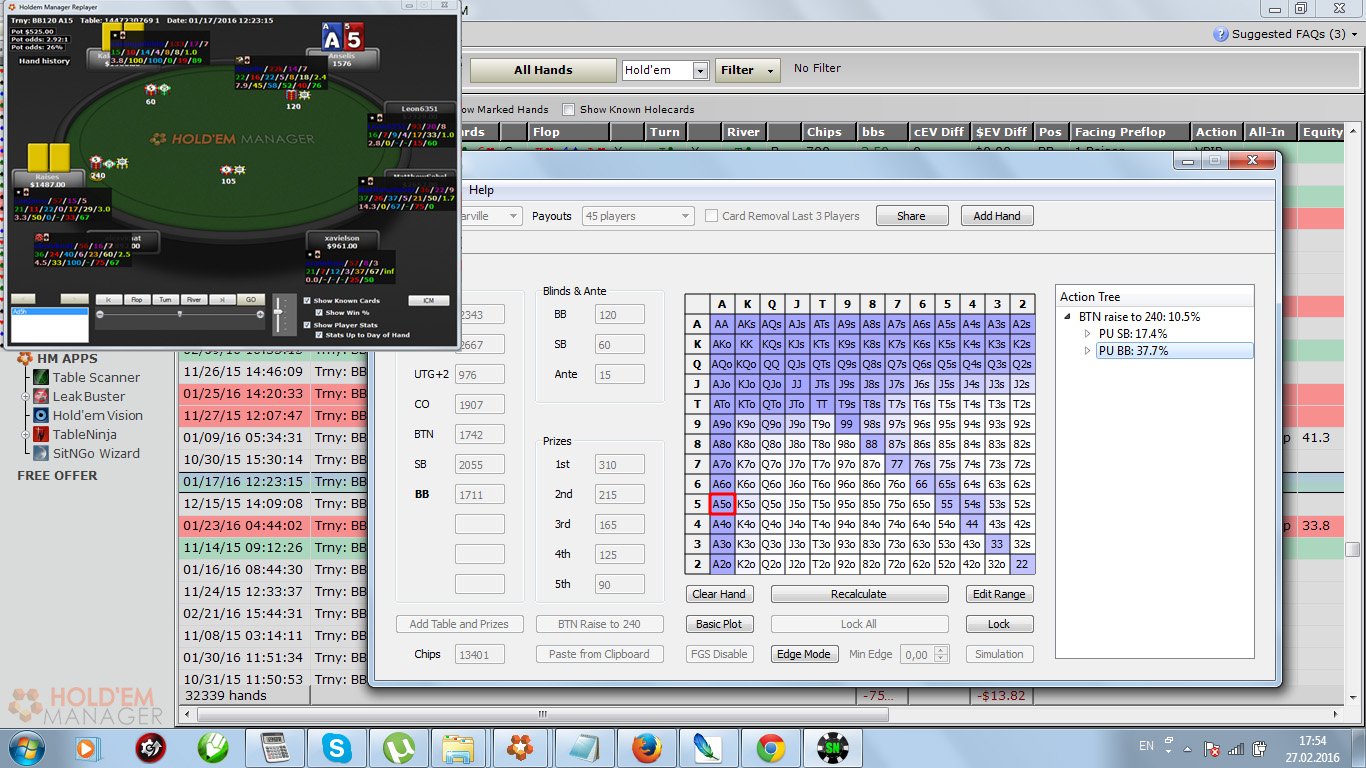
Task: Open the Help menu
Action: [x=481, y=190]
